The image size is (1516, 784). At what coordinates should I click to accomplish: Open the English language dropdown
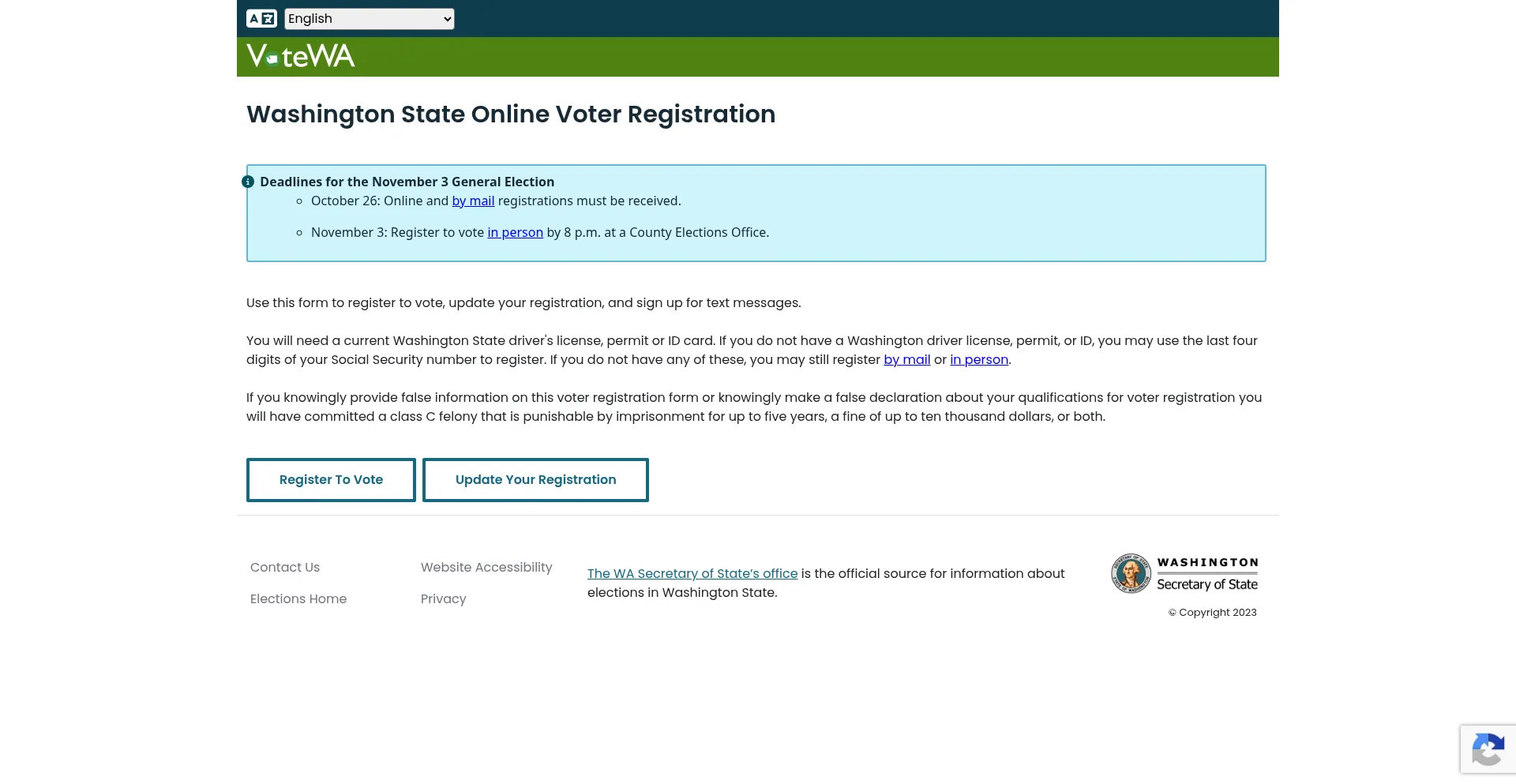tap(370, 19)
